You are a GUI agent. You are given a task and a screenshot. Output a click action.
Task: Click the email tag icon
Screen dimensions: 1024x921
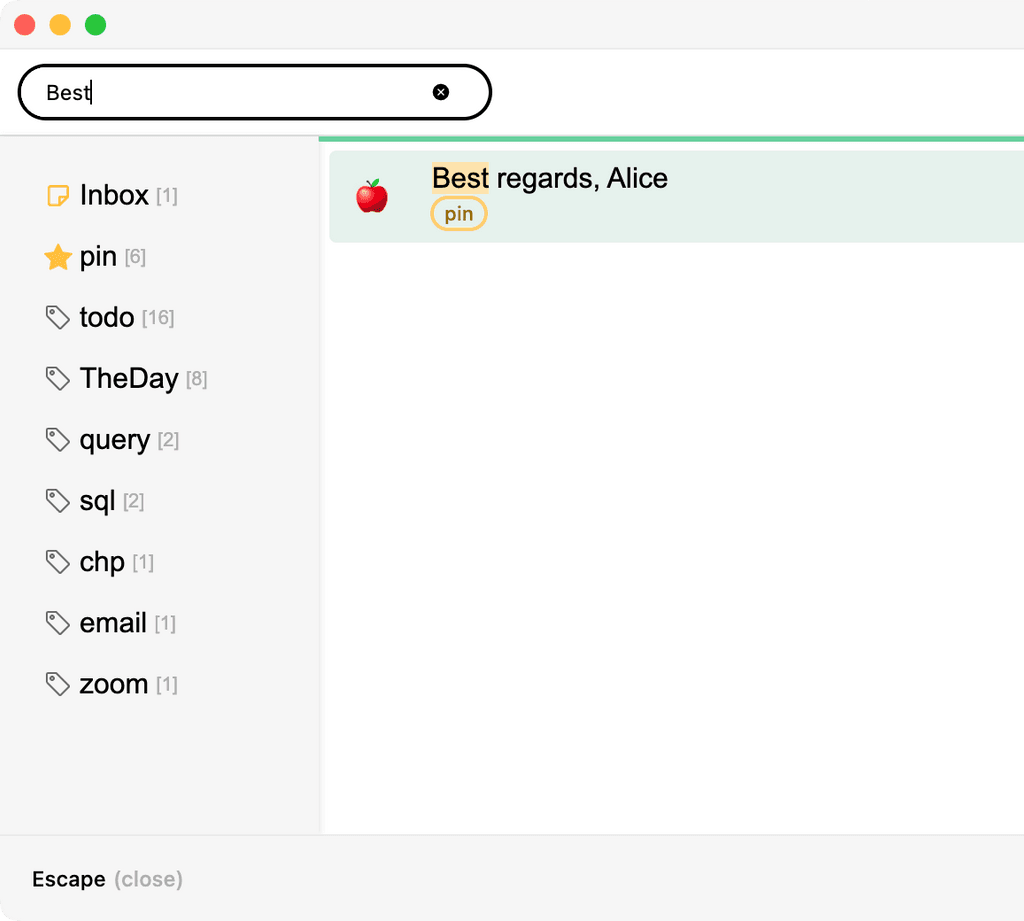click(x=58, y=623)
